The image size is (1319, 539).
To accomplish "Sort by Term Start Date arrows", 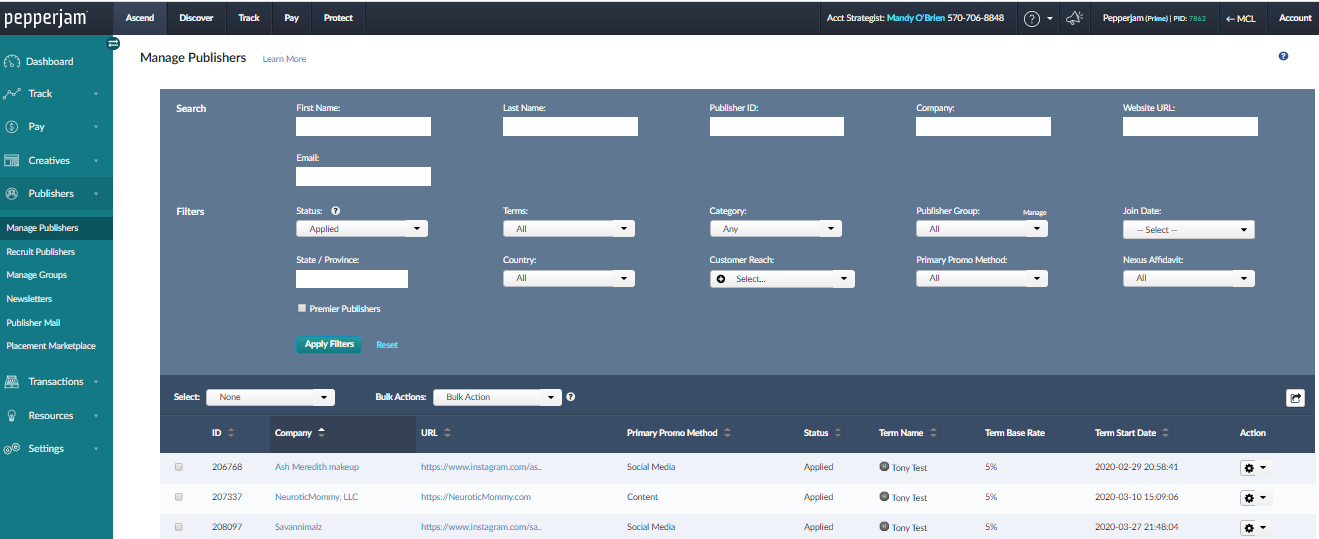I will tap(1165, 433).
